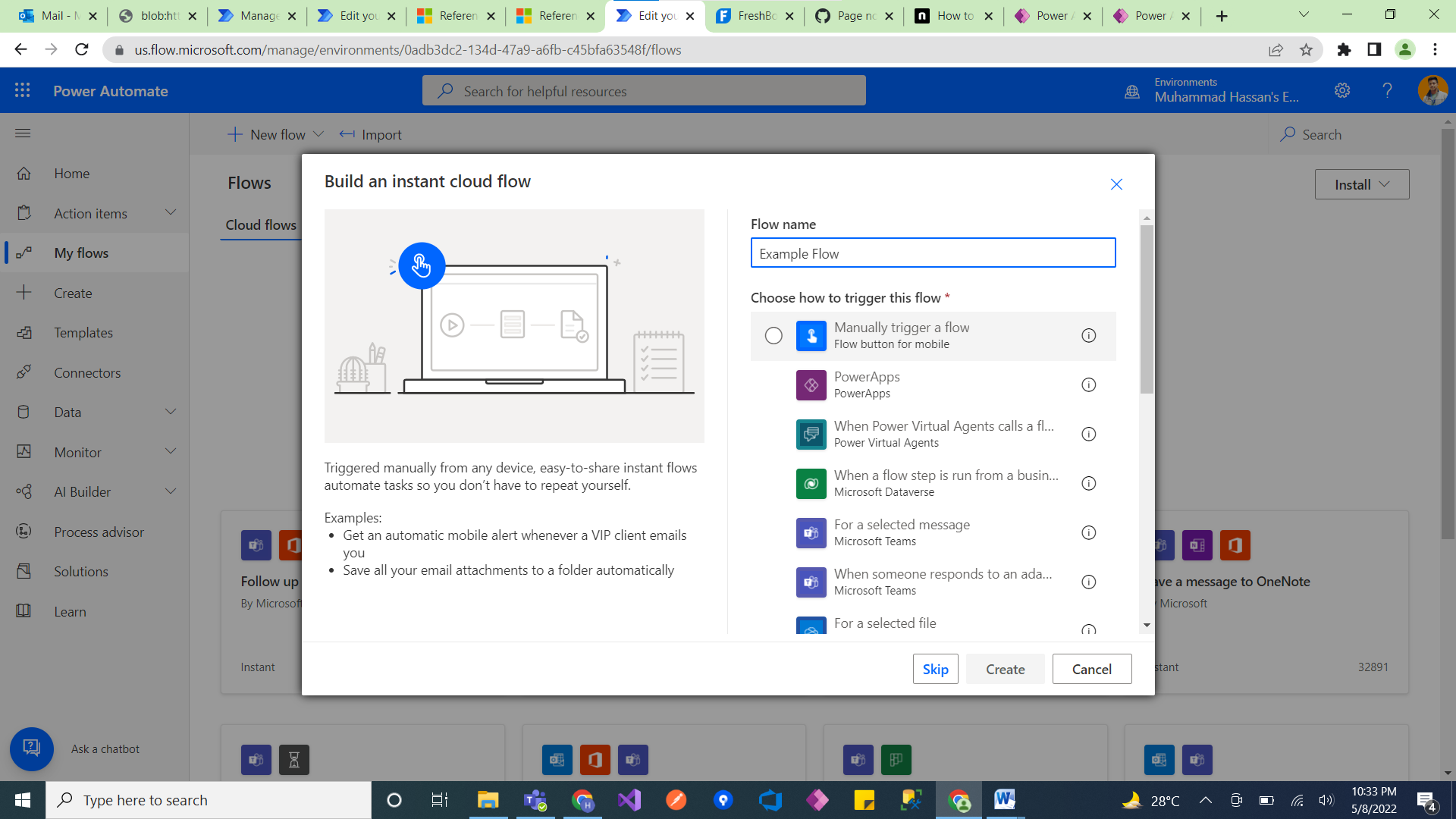This screenshot has height=819, width=1456.
Task: Expand the AI Builder menu
Action: coord(171,491)
